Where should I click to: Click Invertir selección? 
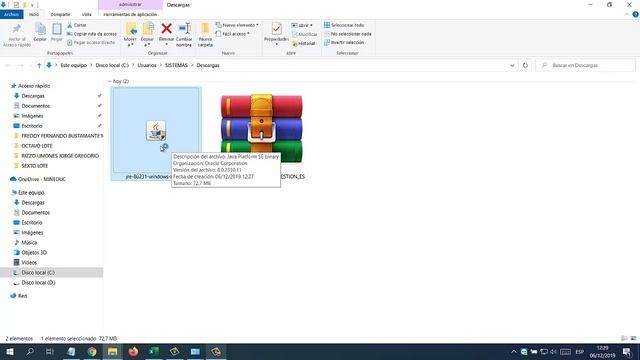click(x=344, y=42)
